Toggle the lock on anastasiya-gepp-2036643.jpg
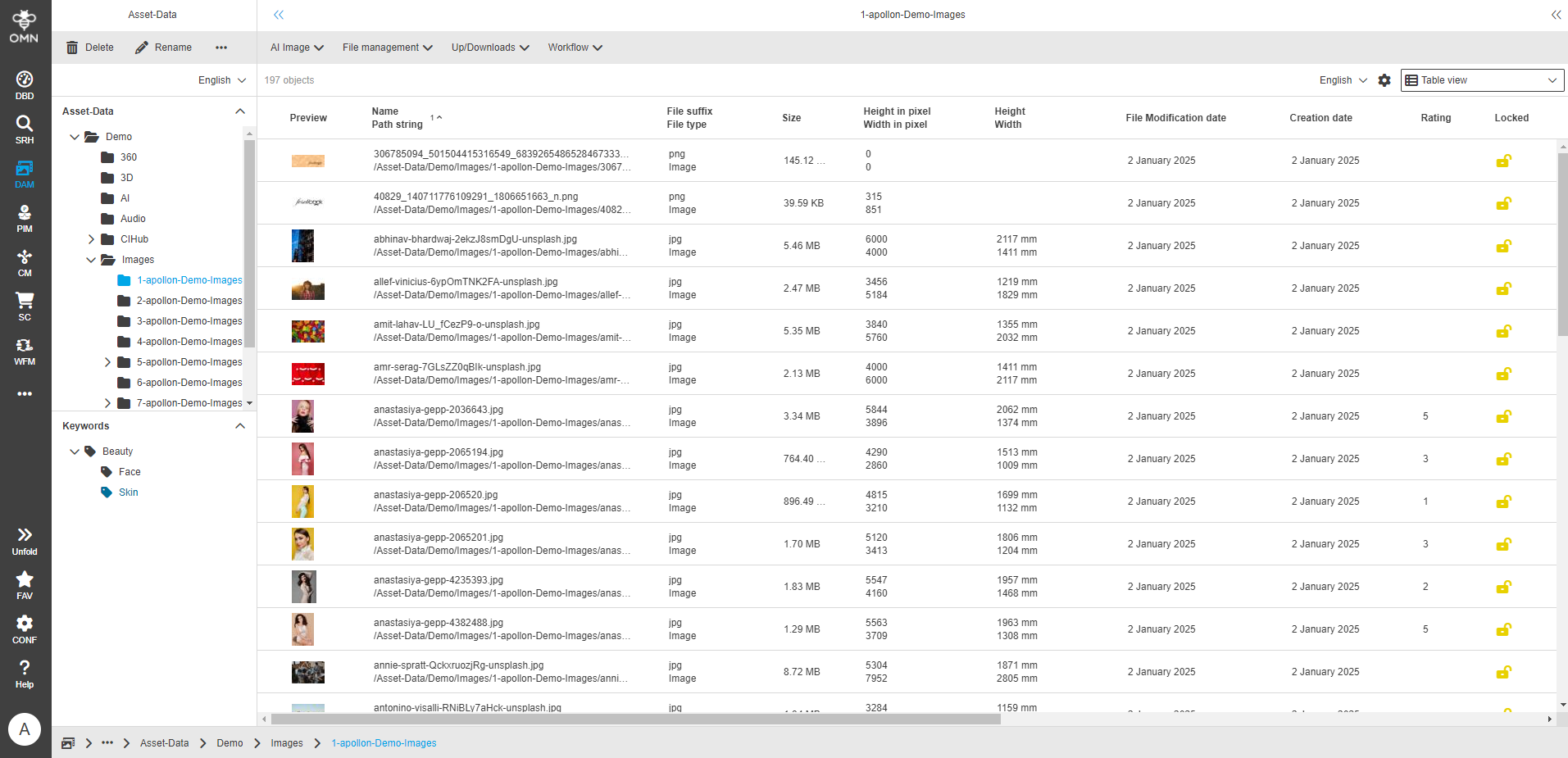This screenshot has height=758, width=1568. click(1503, 416)
